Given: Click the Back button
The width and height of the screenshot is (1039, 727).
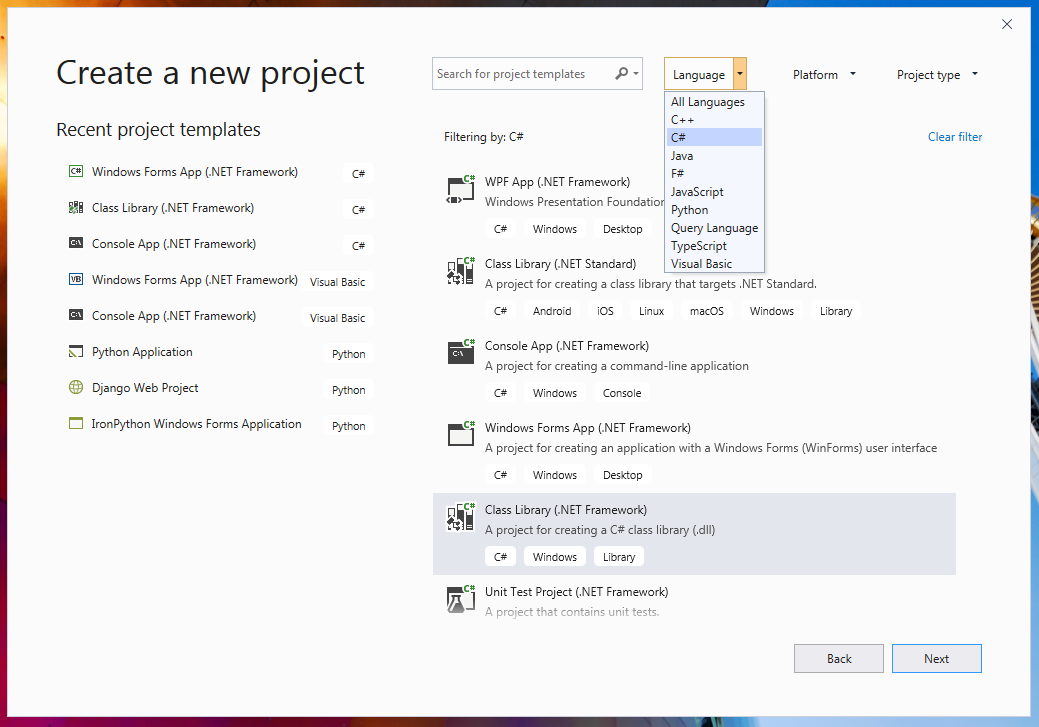Looking at the screenshot, I should point(839,659).
